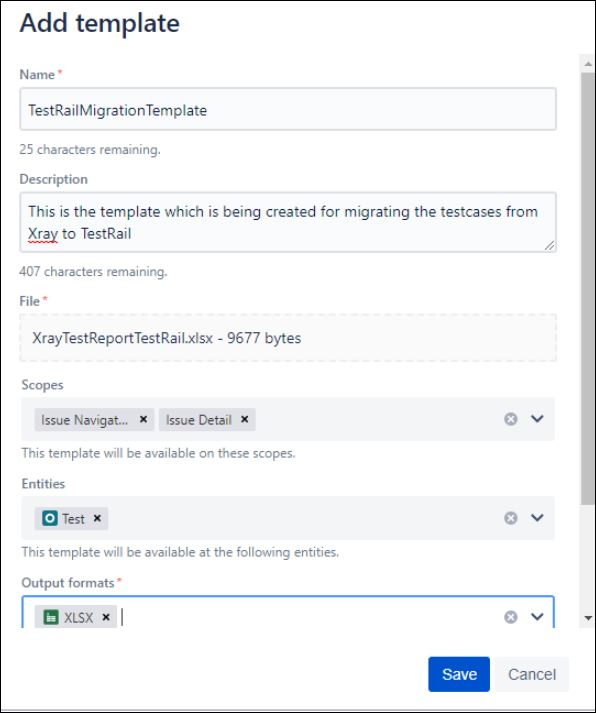The width and height of the screenshot is (596, 713).
Task: Click the '25 characters remaining.' text
Action: [90, 150]
